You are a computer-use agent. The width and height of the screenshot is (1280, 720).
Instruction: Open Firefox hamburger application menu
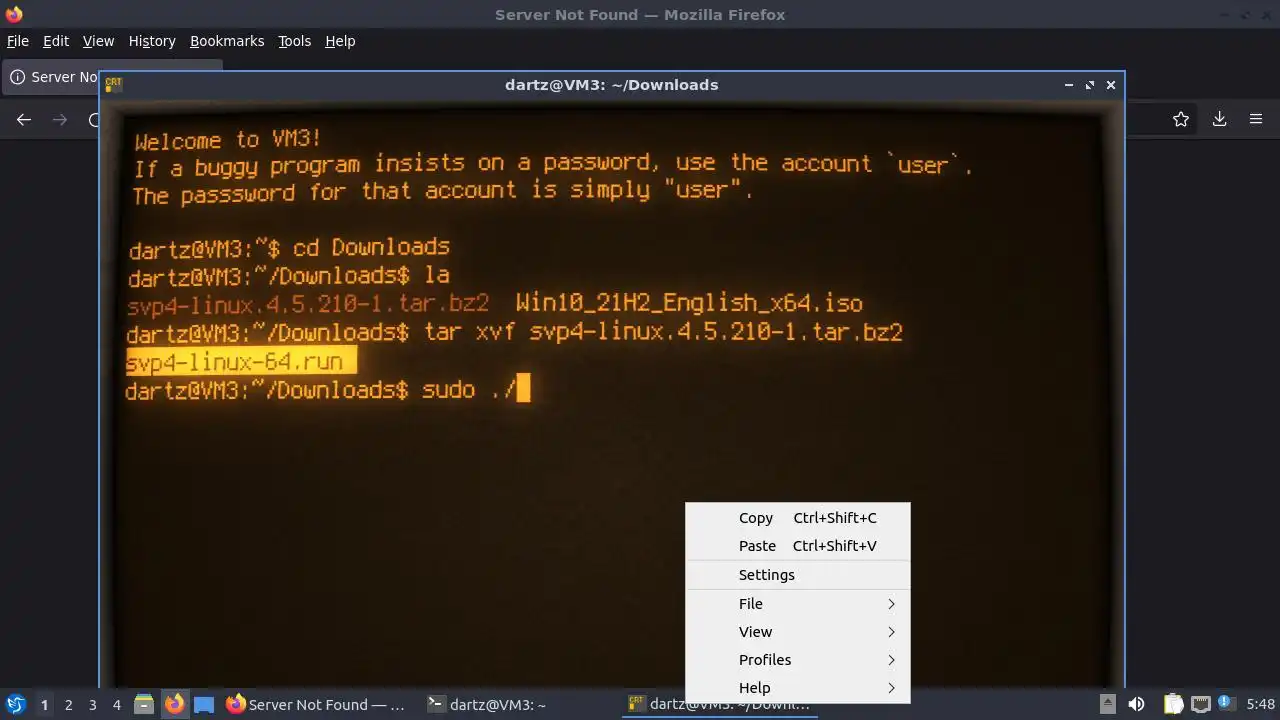pos(1256,119)
